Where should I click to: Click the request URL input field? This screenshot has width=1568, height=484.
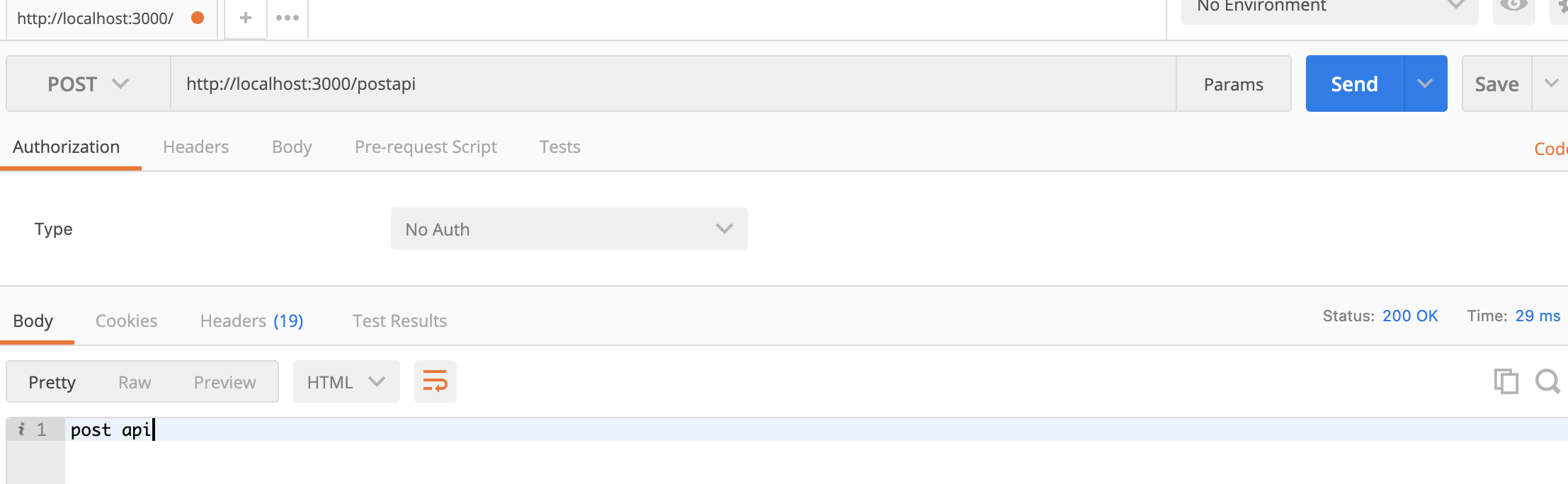(x=673, y=83)
